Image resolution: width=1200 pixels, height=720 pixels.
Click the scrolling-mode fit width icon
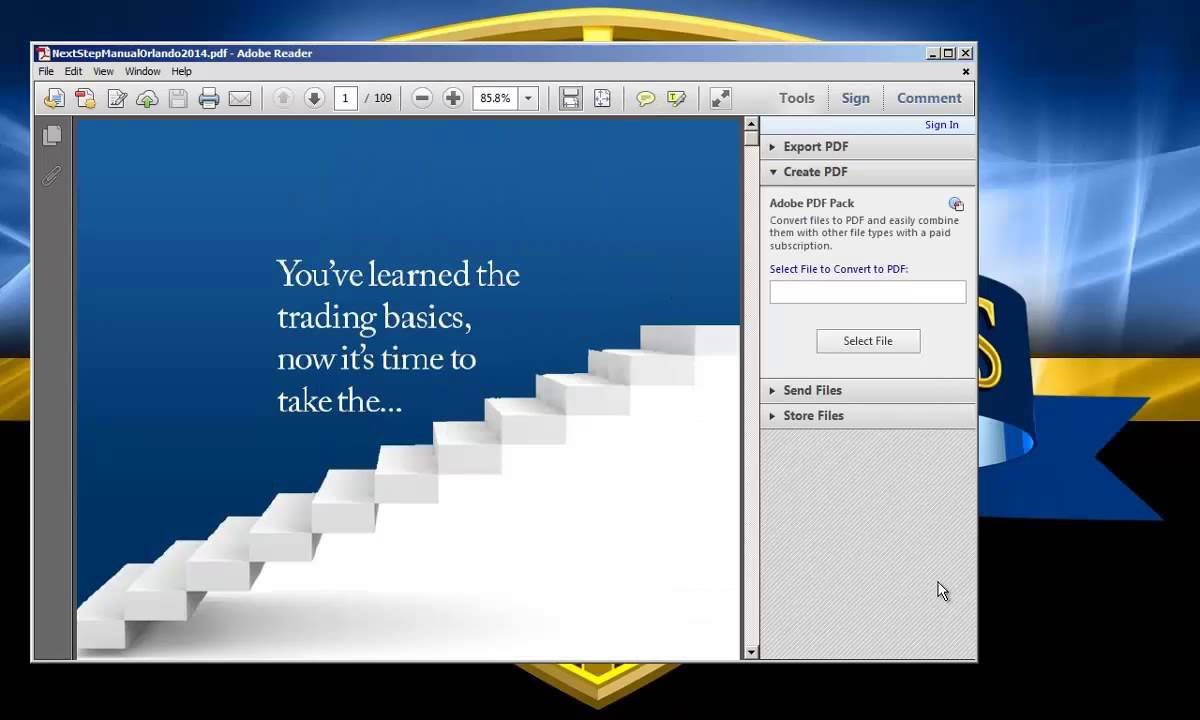570,98
